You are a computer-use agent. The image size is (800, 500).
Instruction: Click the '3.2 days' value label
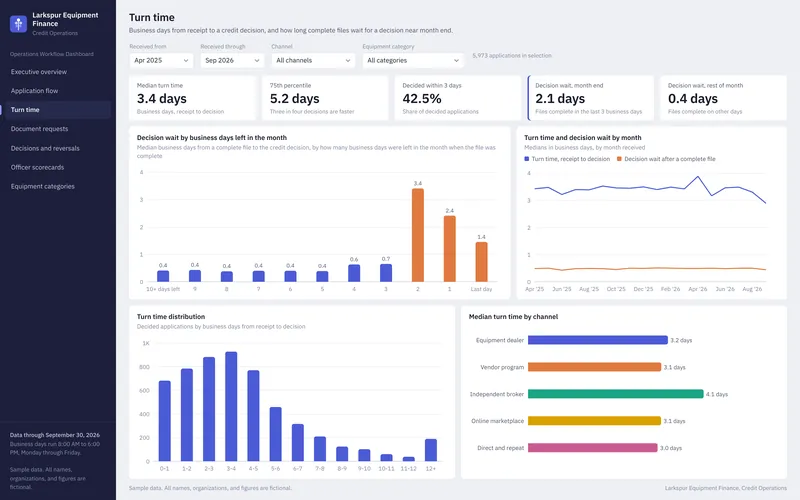pos(681,340)
